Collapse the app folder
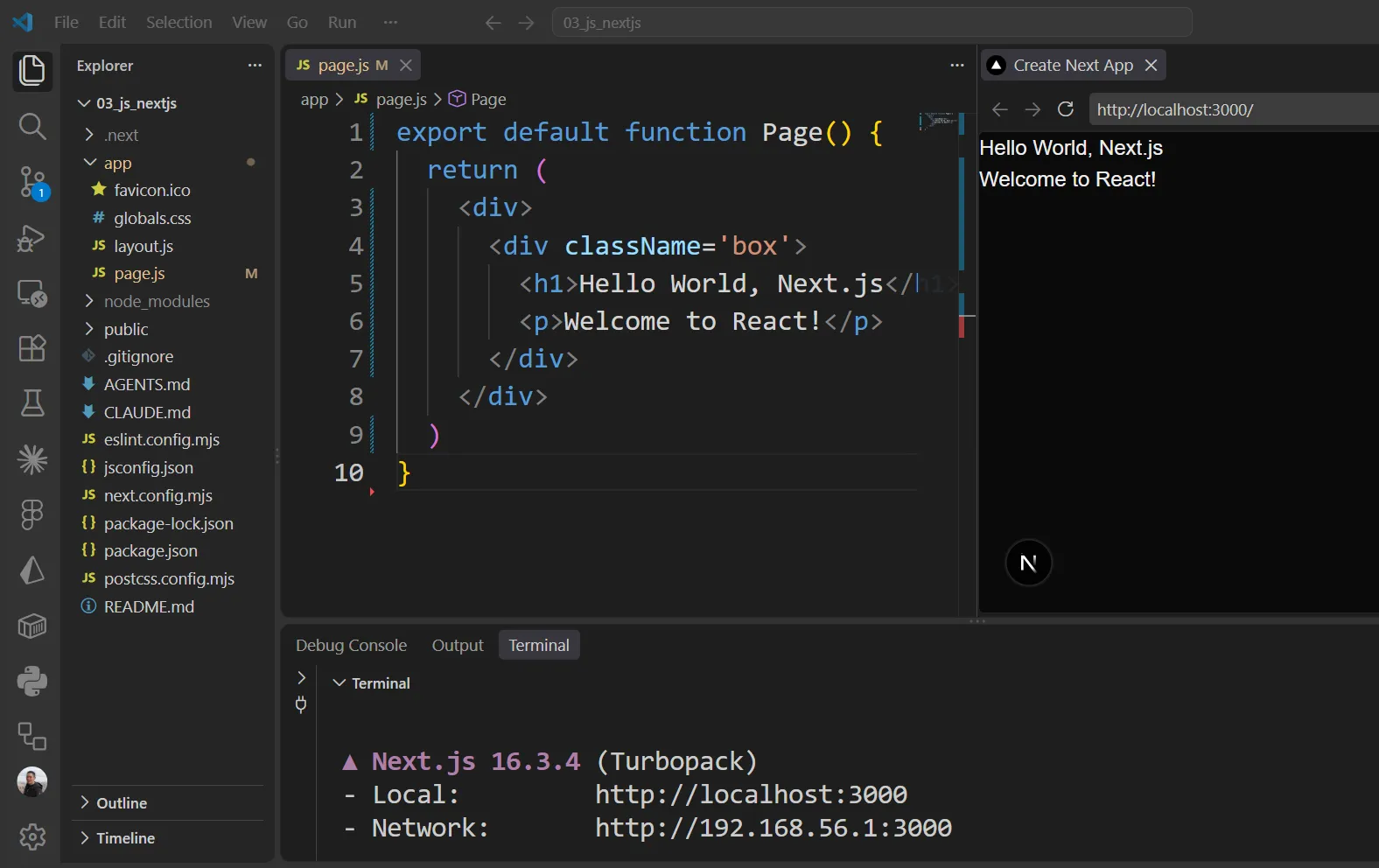This screenshot has height=868, width=1379. 89,163
